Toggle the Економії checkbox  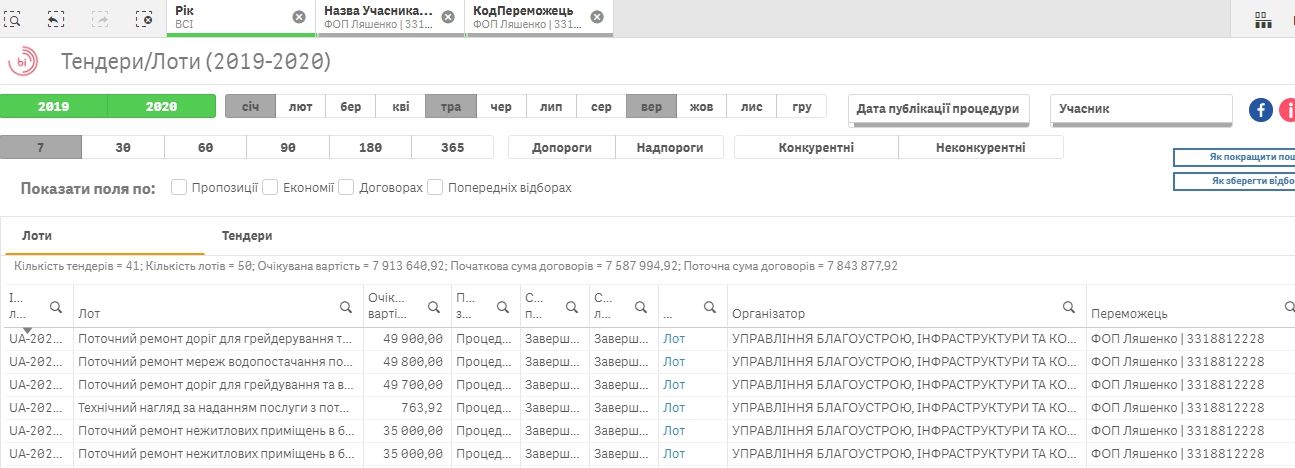270,187
